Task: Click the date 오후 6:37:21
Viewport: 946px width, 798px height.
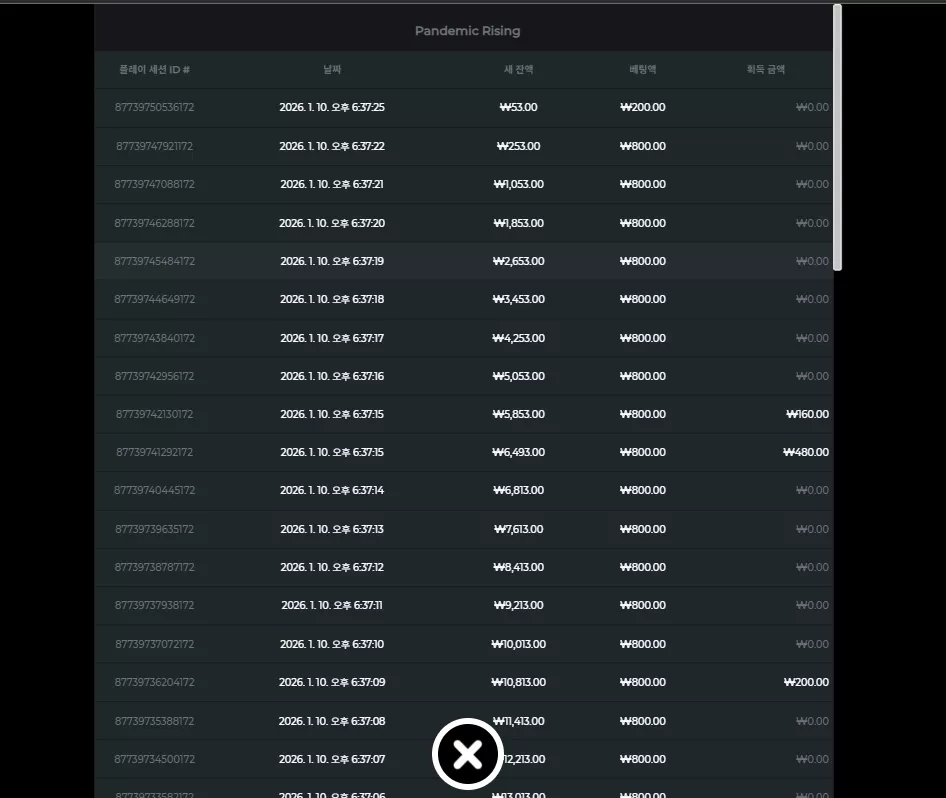Action: tap(332, 184)
